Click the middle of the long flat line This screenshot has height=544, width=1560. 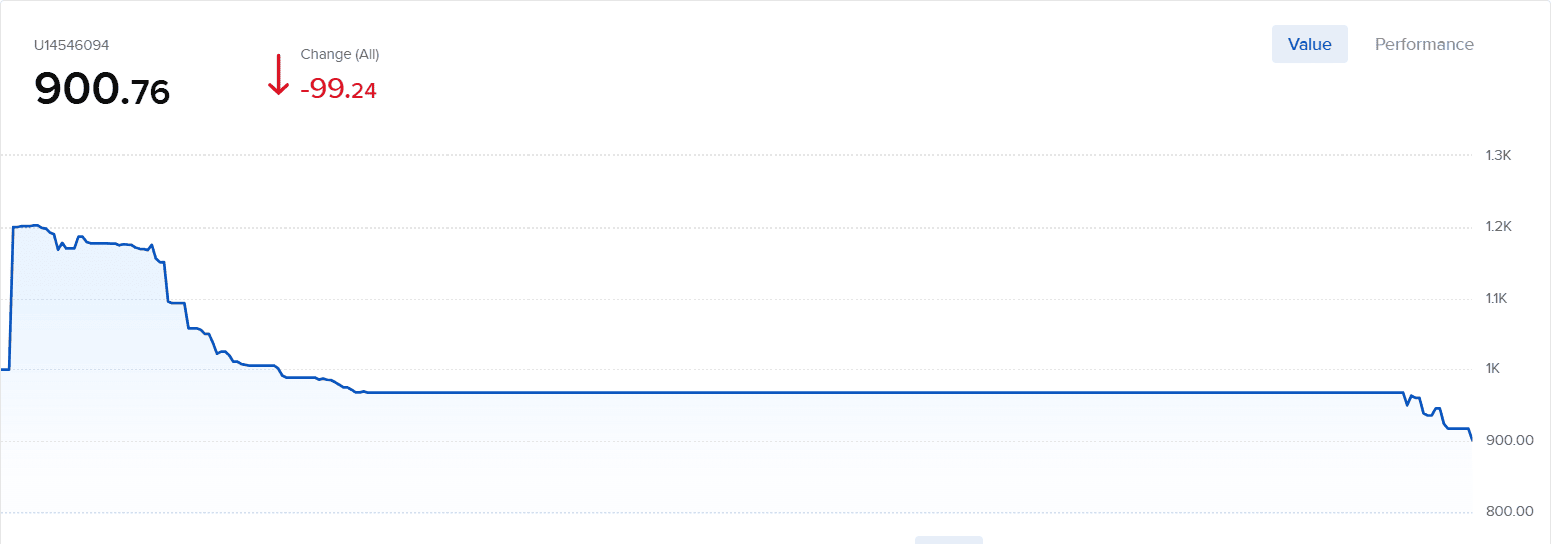(x=880, y=392)
